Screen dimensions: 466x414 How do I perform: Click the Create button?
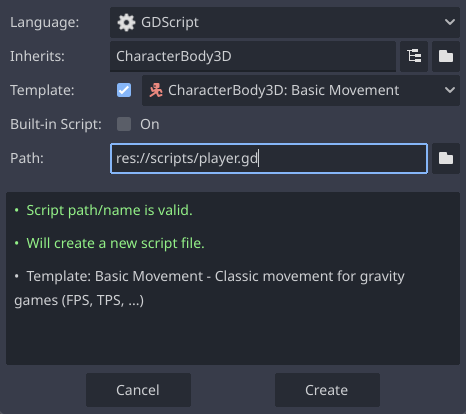pyautogui.click(x=327, y=390)
